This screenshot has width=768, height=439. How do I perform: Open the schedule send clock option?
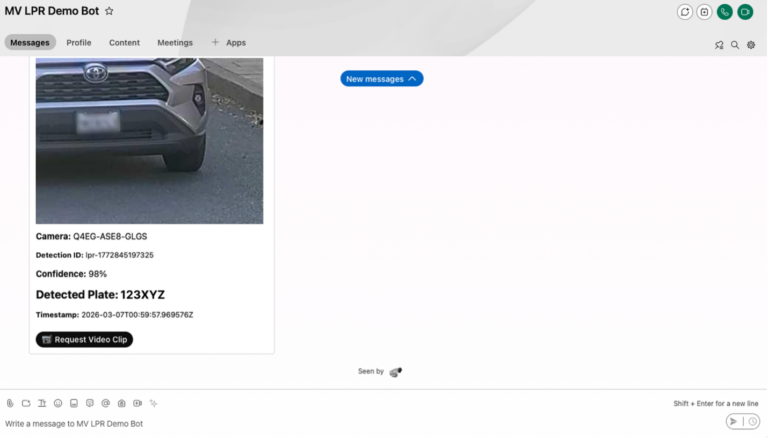pyautogui.click(x=752, y=422)
